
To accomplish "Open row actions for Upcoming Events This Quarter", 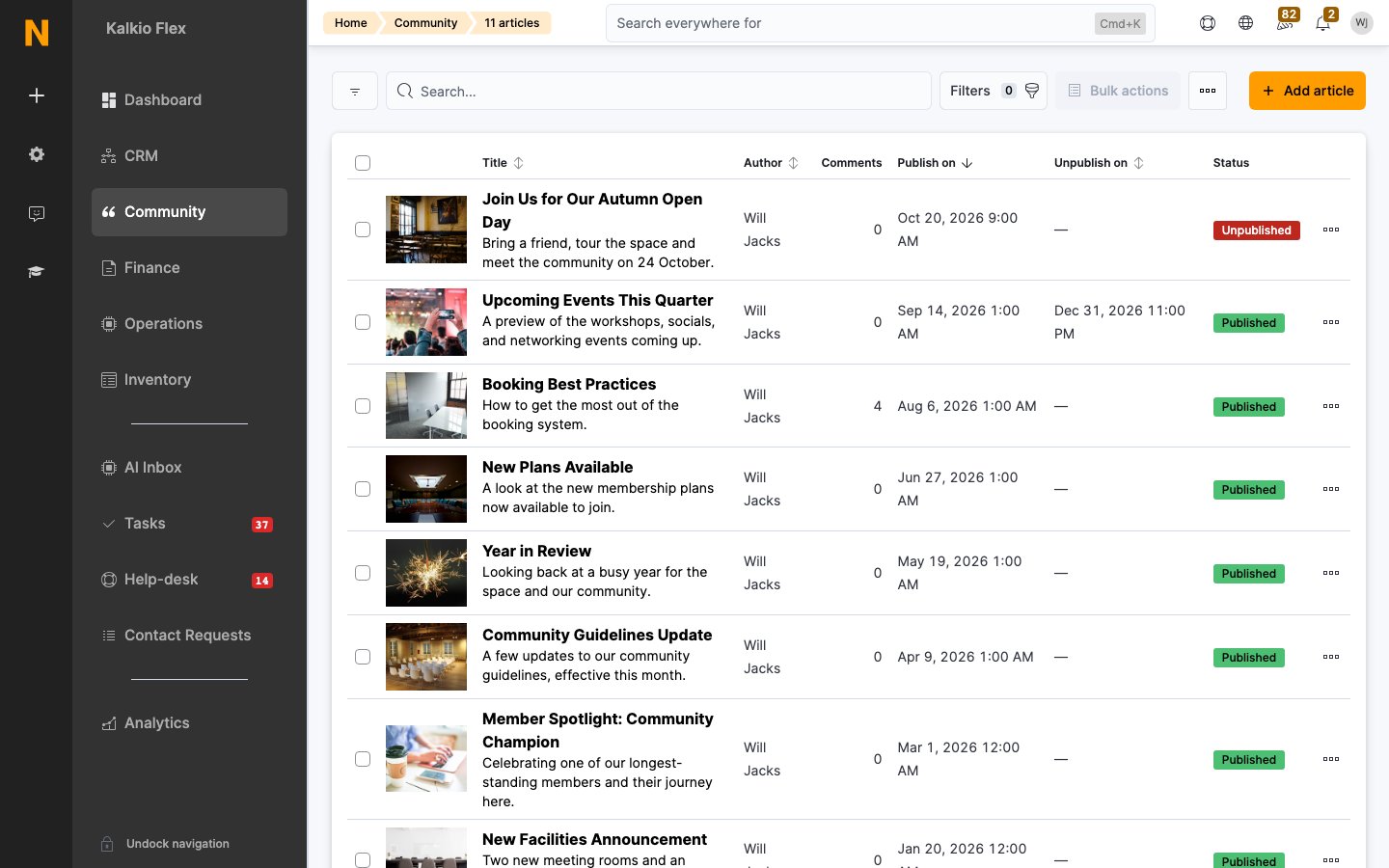I will pyautogui.click(x=1331, y=322).
